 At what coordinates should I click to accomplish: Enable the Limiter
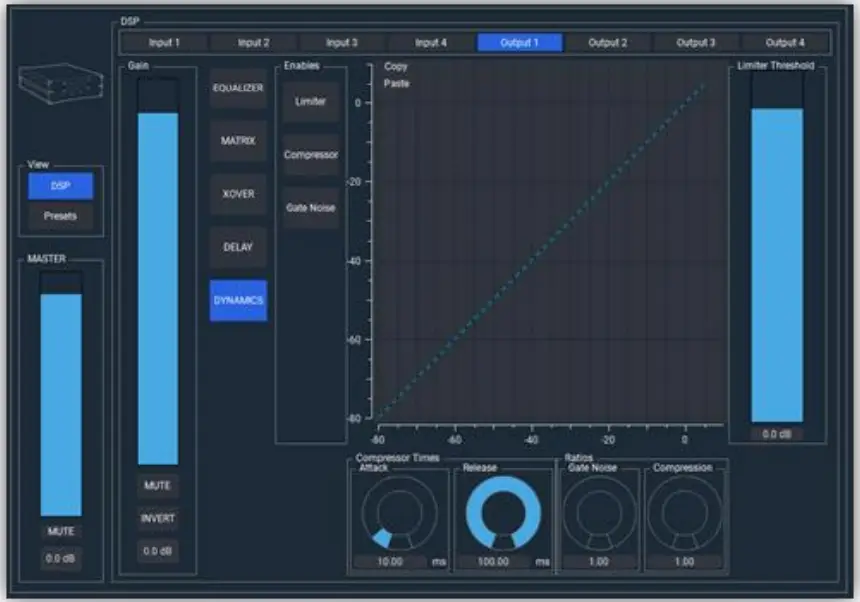point(311,101)
